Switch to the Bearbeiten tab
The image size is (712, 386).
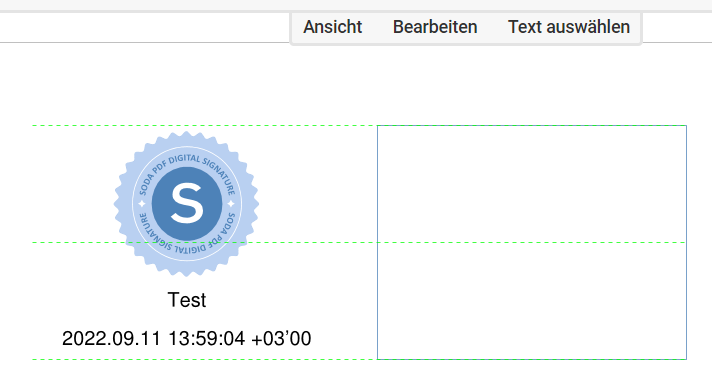pos(435,27)
